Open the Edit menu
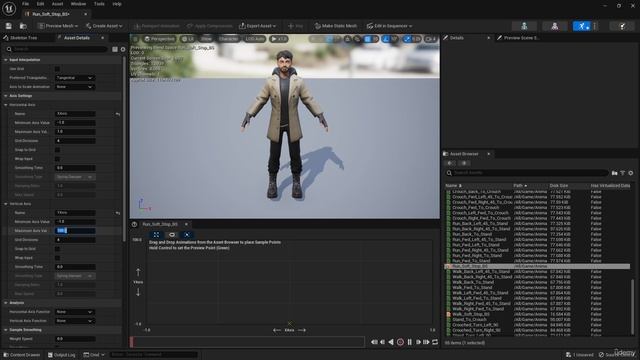Screen dimensions: 640x360 coord(40,4)
